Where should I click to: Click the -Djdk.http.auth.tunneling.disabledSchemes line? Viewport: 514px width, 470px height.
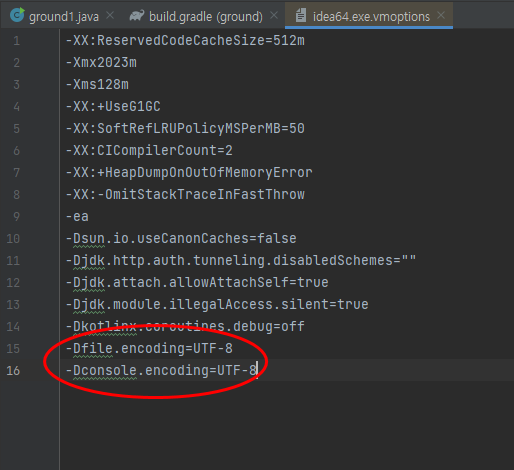(241, 261)
